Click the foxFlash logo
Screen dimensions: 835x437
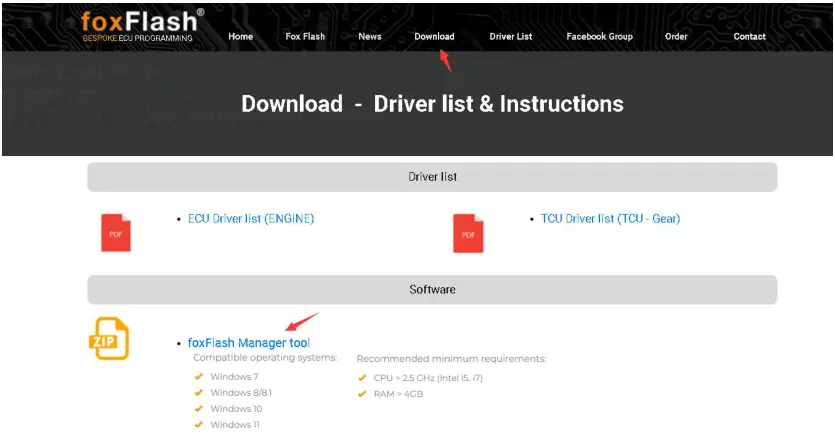(x=142, y=25)
